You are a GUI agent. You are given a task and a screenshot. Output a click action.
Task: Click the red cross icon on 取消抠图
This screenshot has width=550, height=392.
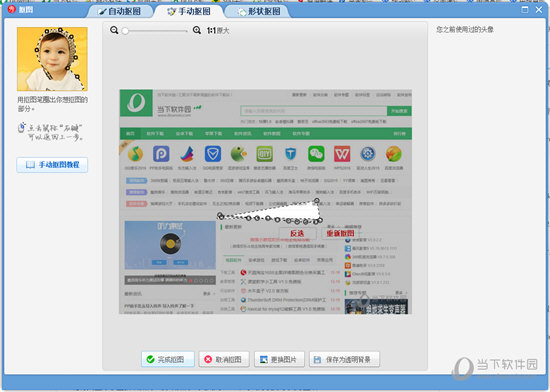[x=208, y=359]
